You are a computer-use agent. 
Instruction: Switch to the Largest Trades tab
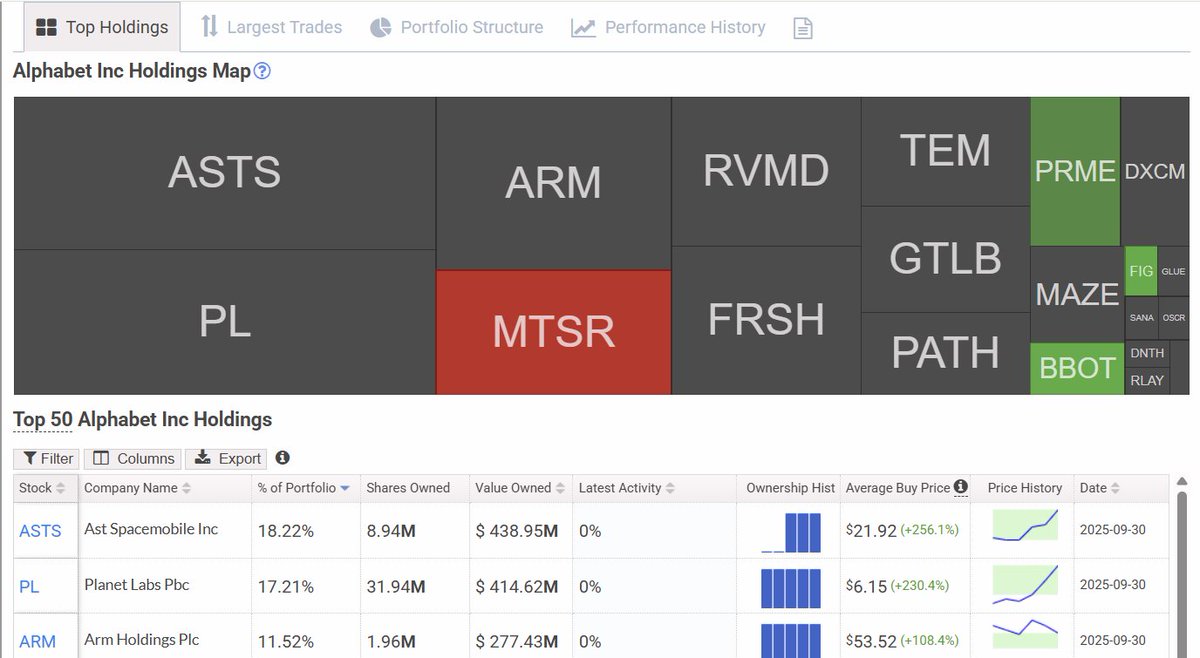tap(270, 27)
